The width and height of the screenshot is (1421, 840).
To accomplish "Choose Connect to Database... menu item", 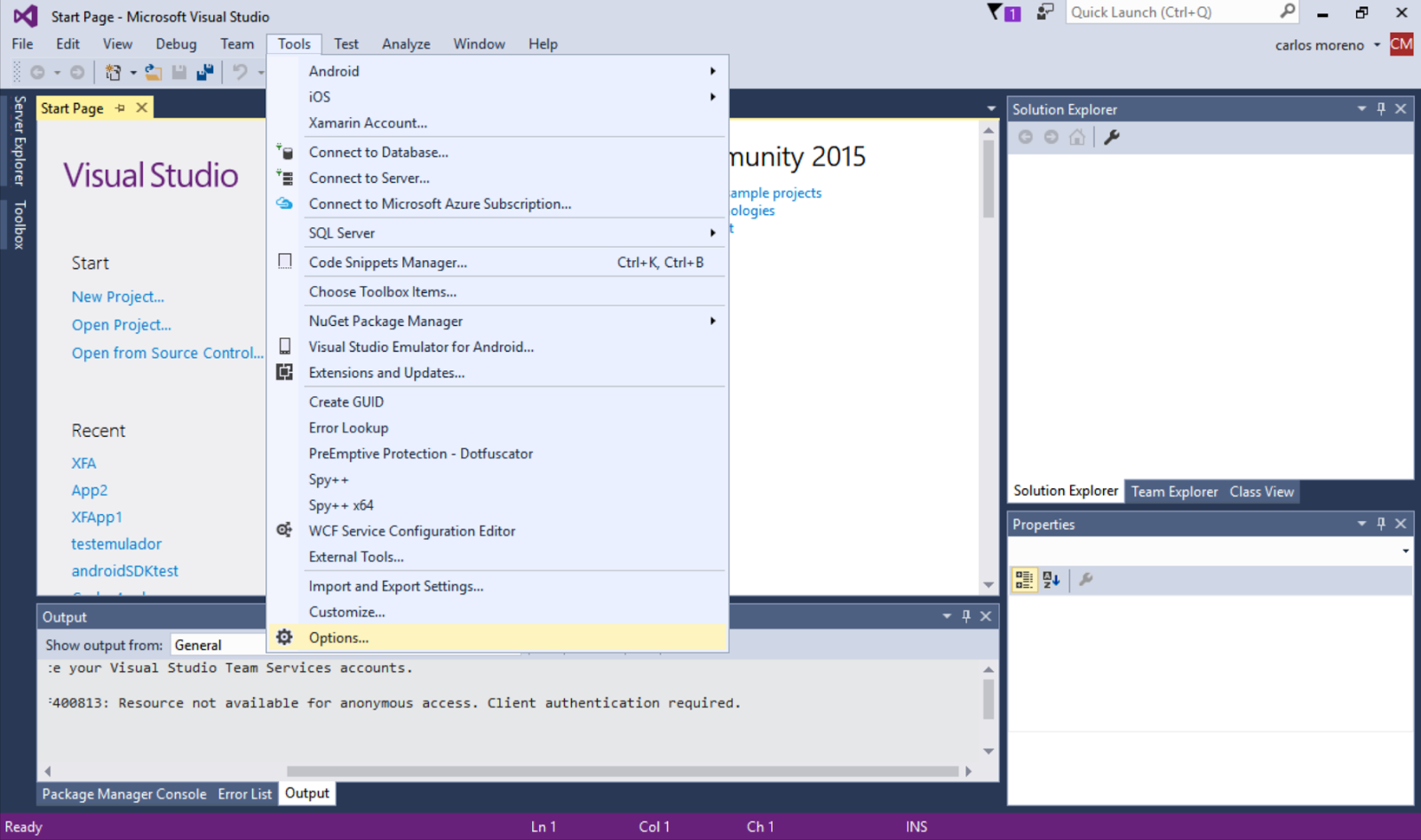I will [497, 152].
